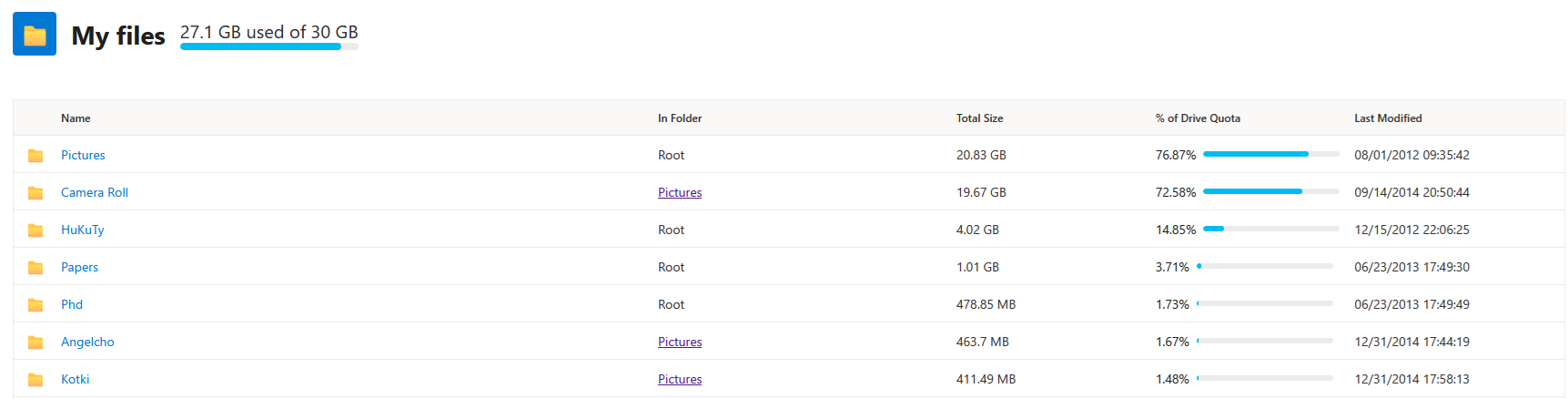Viewport: 1568px width, 399px height.
Task: Click the My files folder logo icon
Action: [x=35, y=35]
